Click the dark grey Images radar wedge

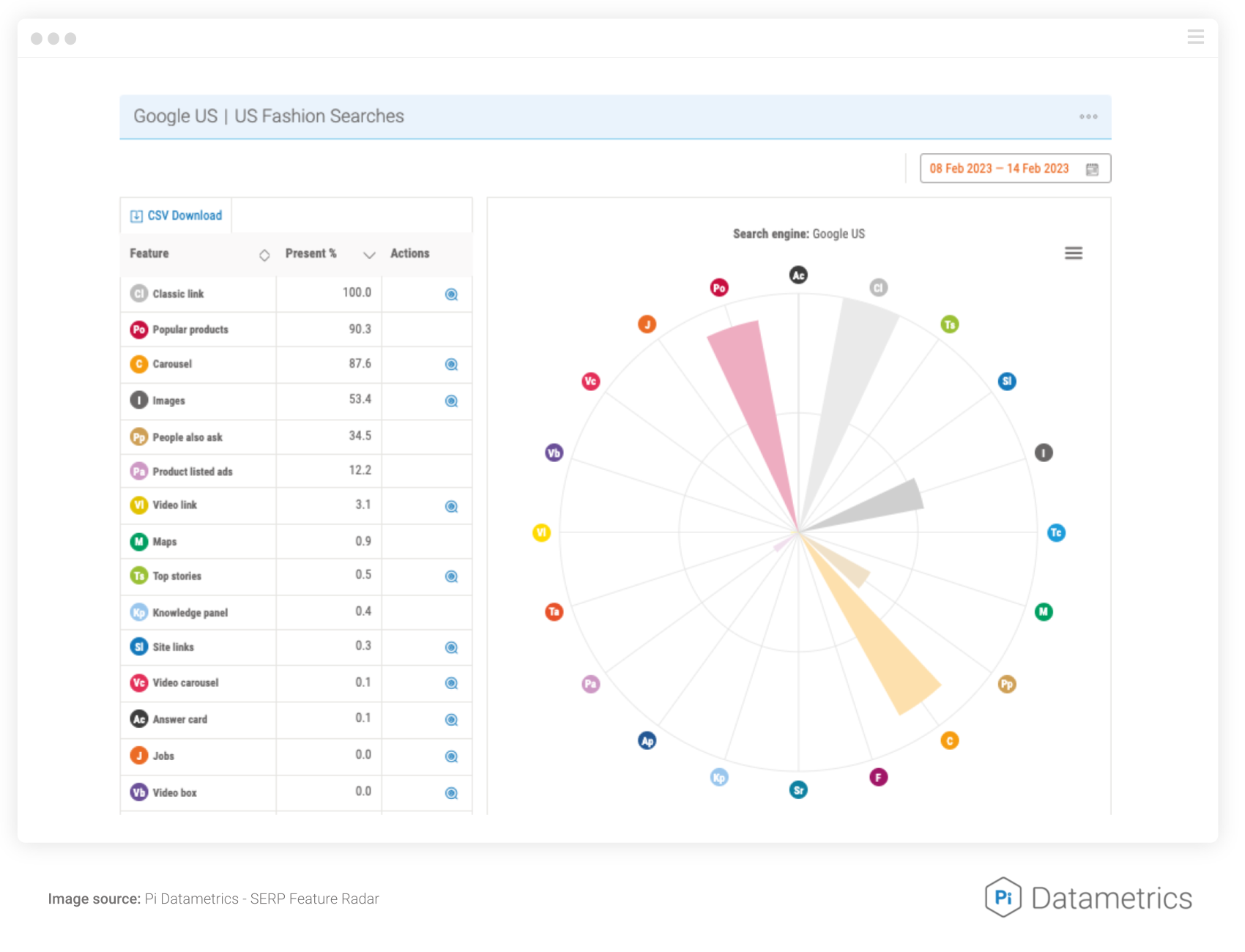coord(879,507)
